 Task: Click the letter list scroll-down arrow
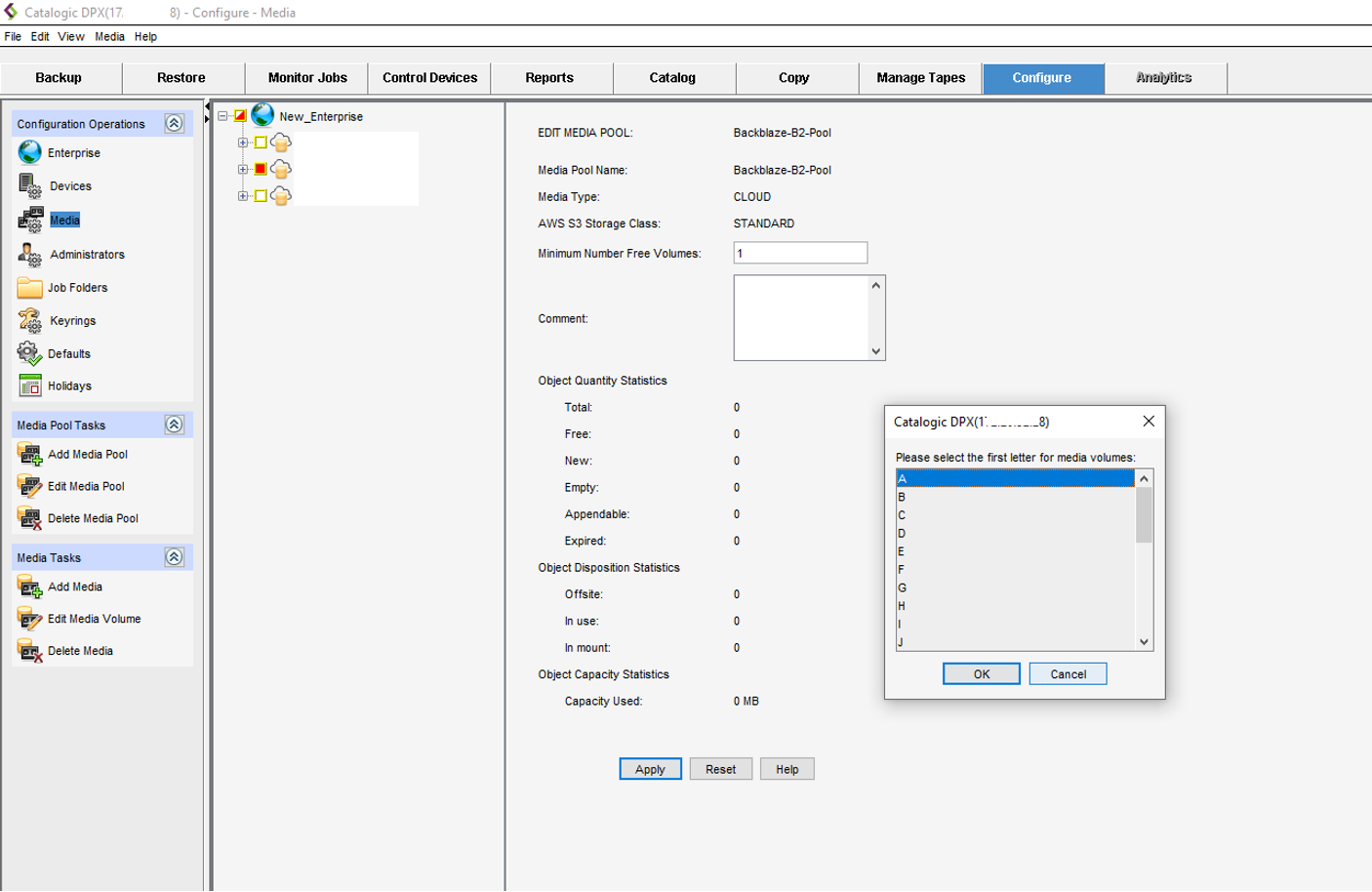(1145, 642)
